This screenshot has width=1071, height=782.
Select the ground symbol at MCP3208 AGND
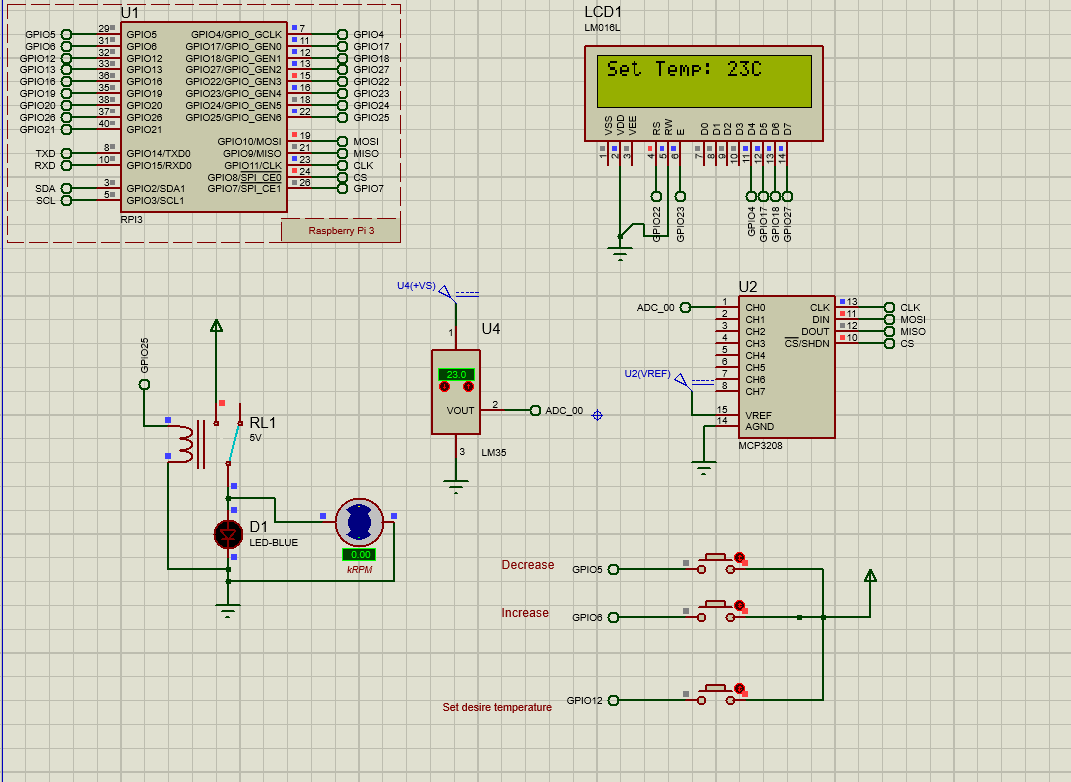pyautogui.click(x=704, y=467)
